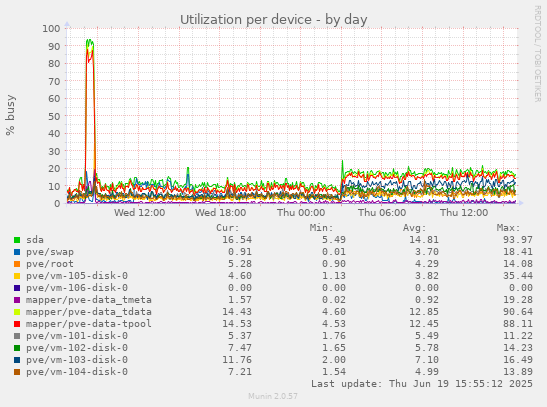Select the pve/vm-102-disk-0 label
Image resolution: width=547 pixels, height=407 pixels.
click(77, 348)
